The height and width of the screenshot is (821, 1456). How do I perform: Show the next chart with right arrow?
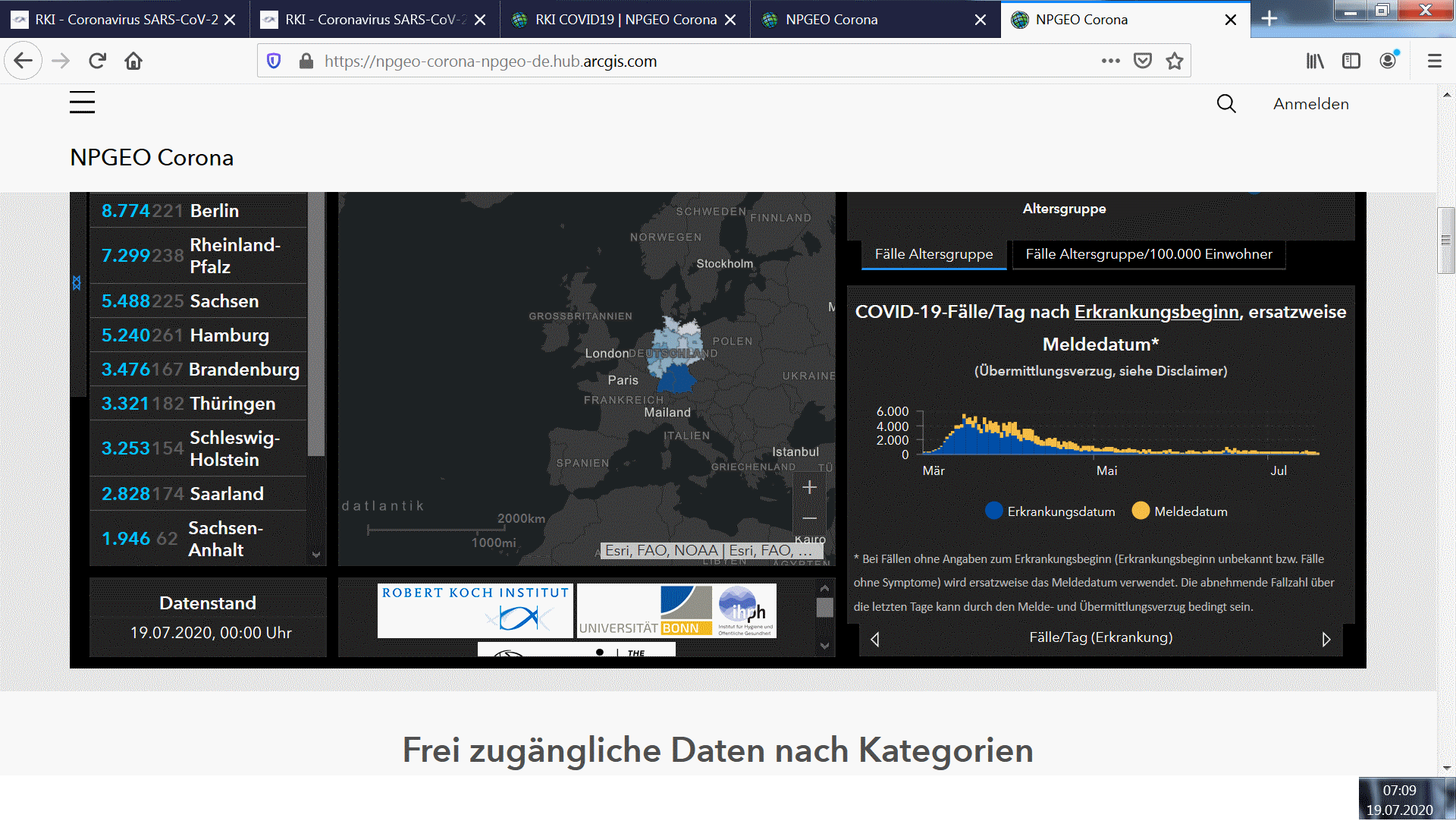[1326, 640]
